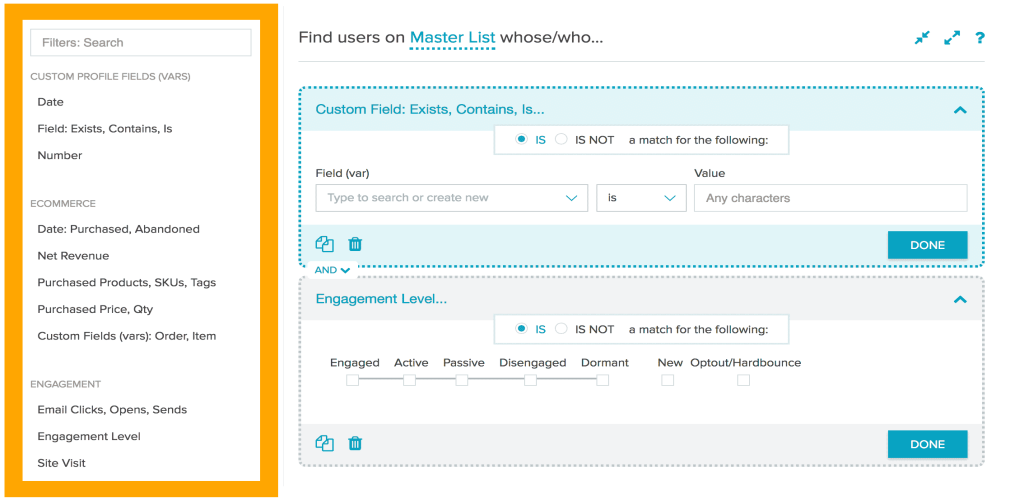Select Net Revenue filter in Ecommerce list
This screenshot has width=1024, height=500.
click(x=73, y=256)
